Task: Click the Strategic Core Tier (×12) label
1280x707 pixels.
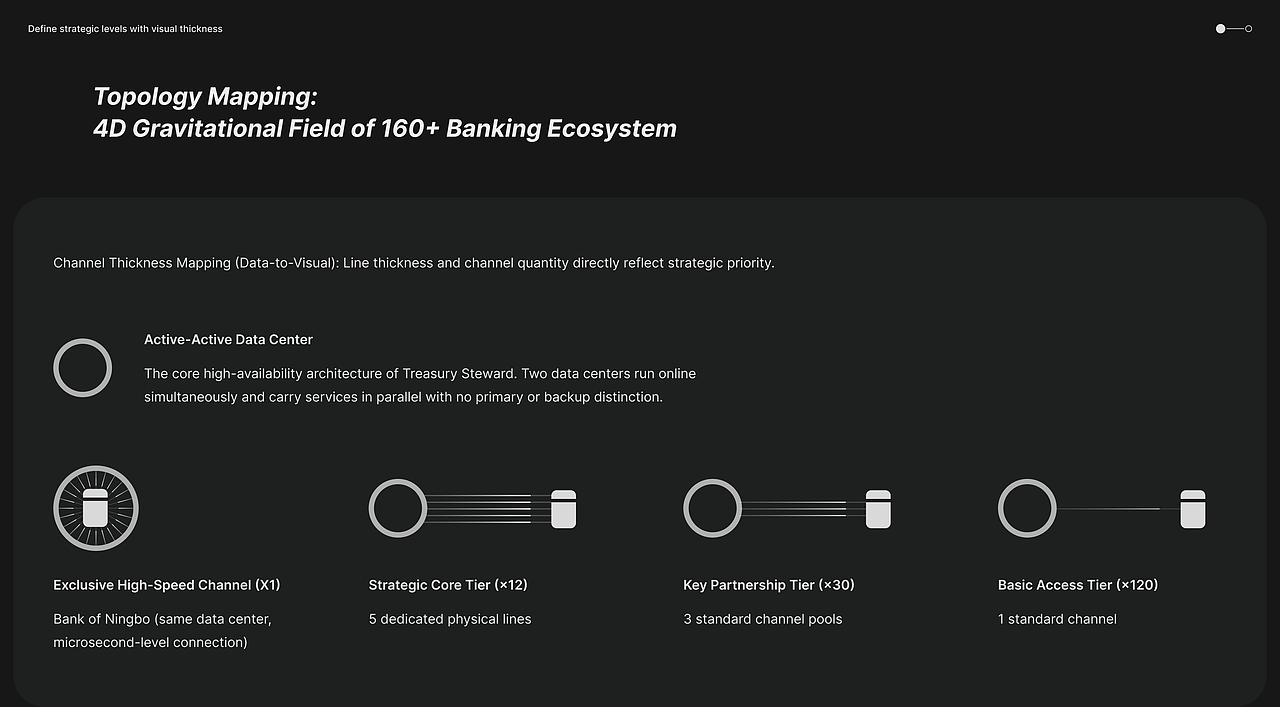Action: tap(448, 585)
